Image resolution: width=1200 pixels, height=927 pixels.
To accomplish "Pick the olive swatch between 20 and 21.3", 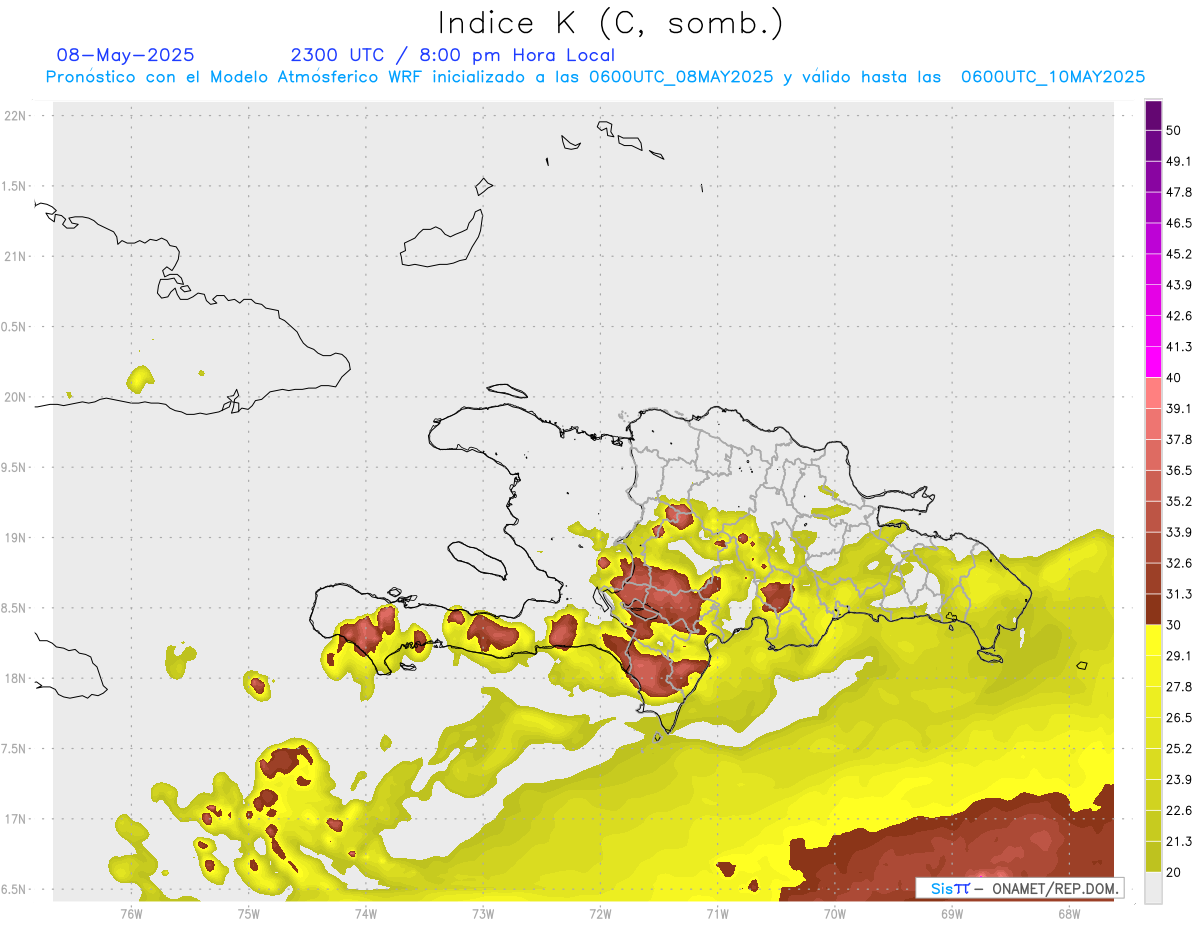I will point(1153,857).
